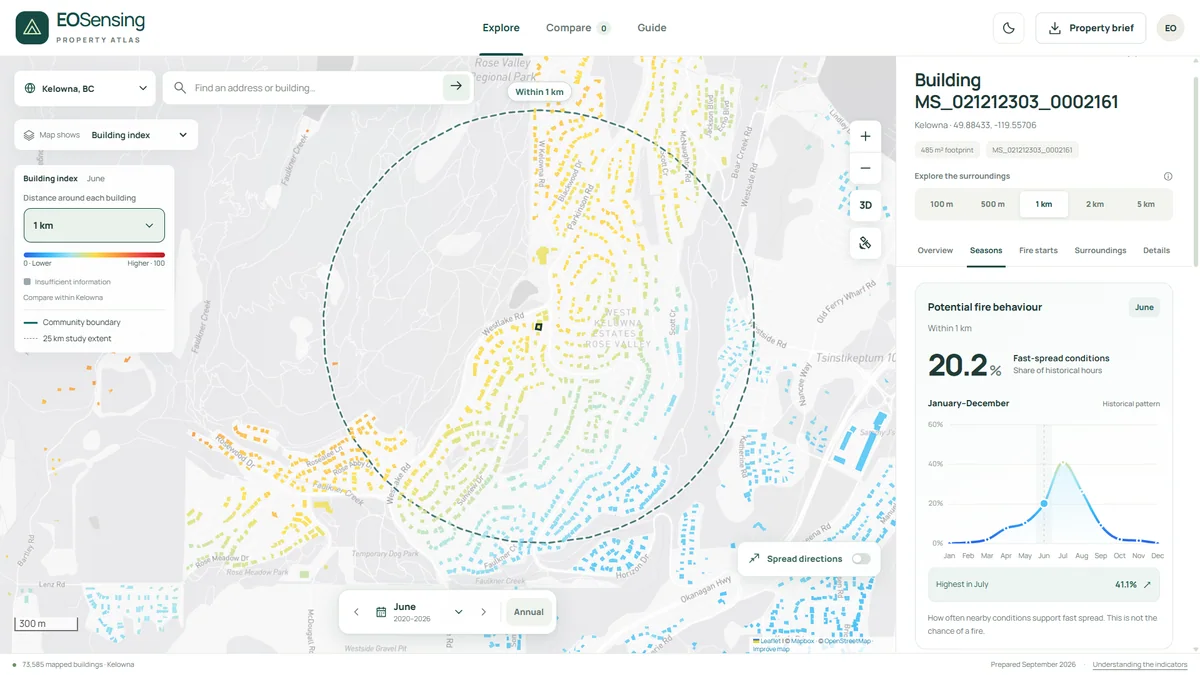Select 2 km surroundings radius

(1095, 204)
